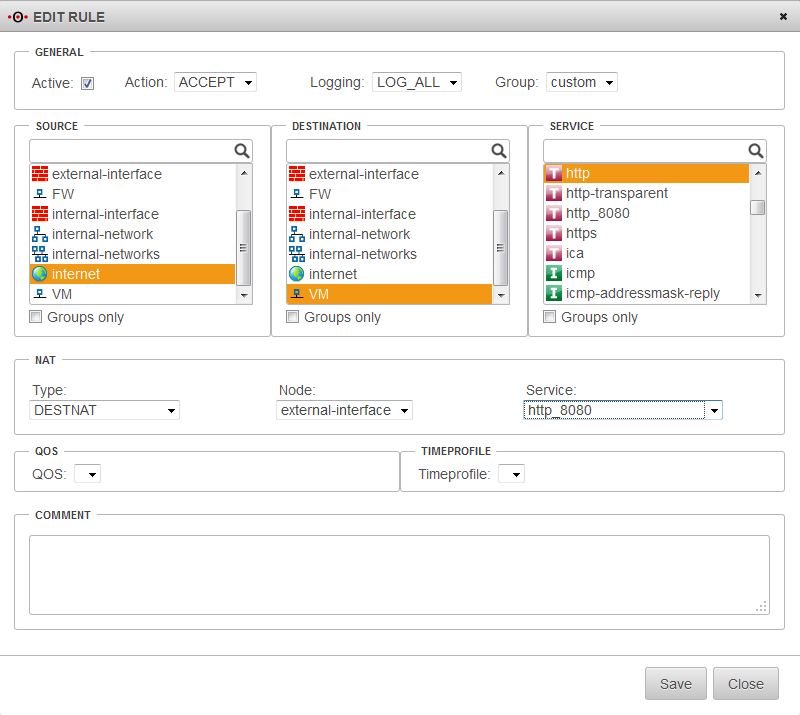Click the firewall icon for external-interface in Destination
800x715 pixels.
pyautogui.click(x=297, y=174)
